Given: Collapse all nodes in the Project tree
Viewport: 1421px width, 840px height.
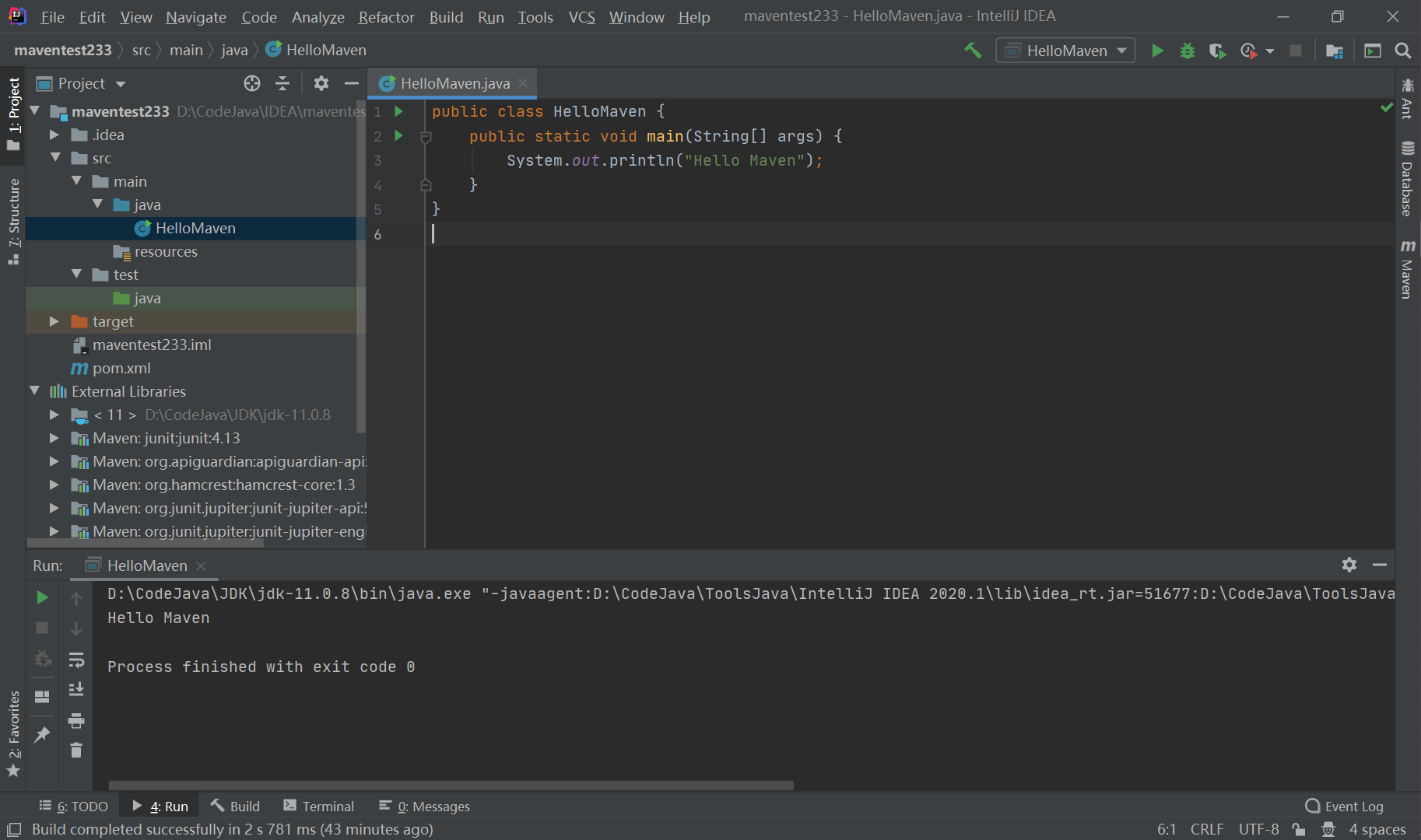Looking at the screenshot, I should (x=282, y=83).
